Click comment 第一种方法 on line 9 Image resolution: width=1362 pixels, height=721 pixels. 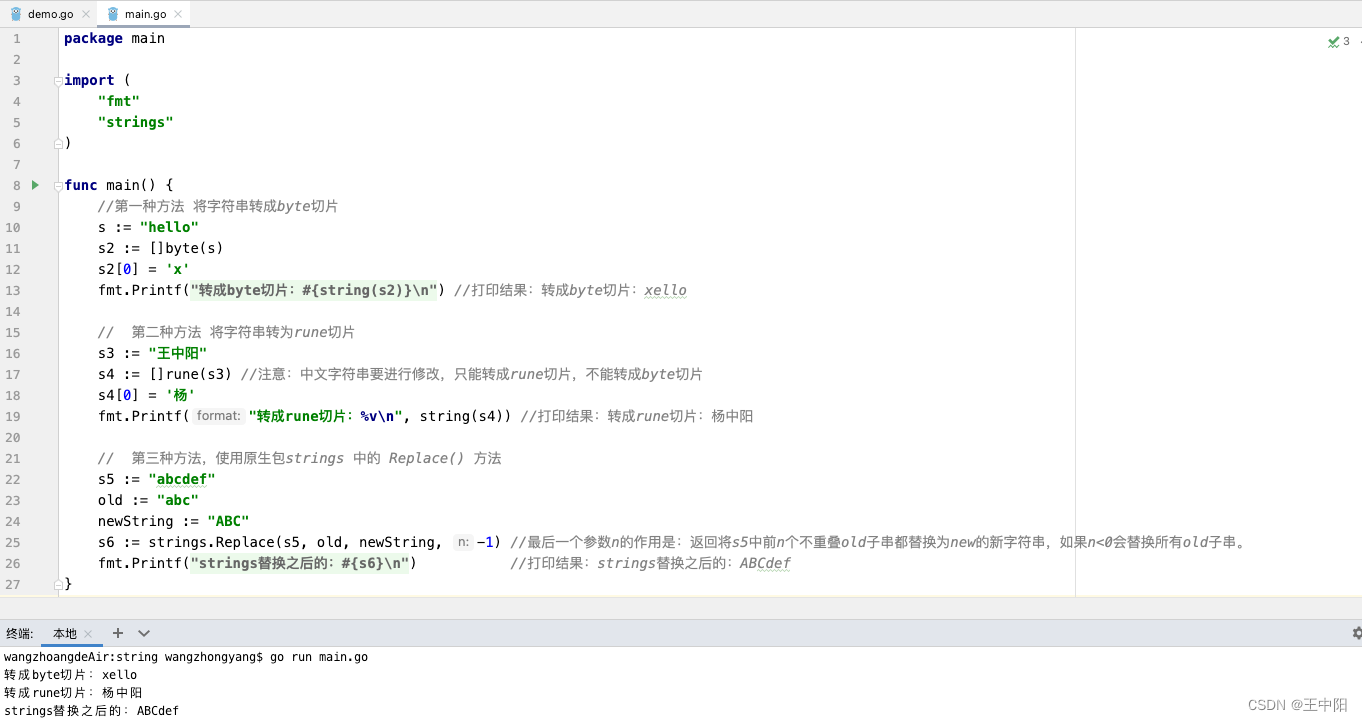(x=218, y=206)
